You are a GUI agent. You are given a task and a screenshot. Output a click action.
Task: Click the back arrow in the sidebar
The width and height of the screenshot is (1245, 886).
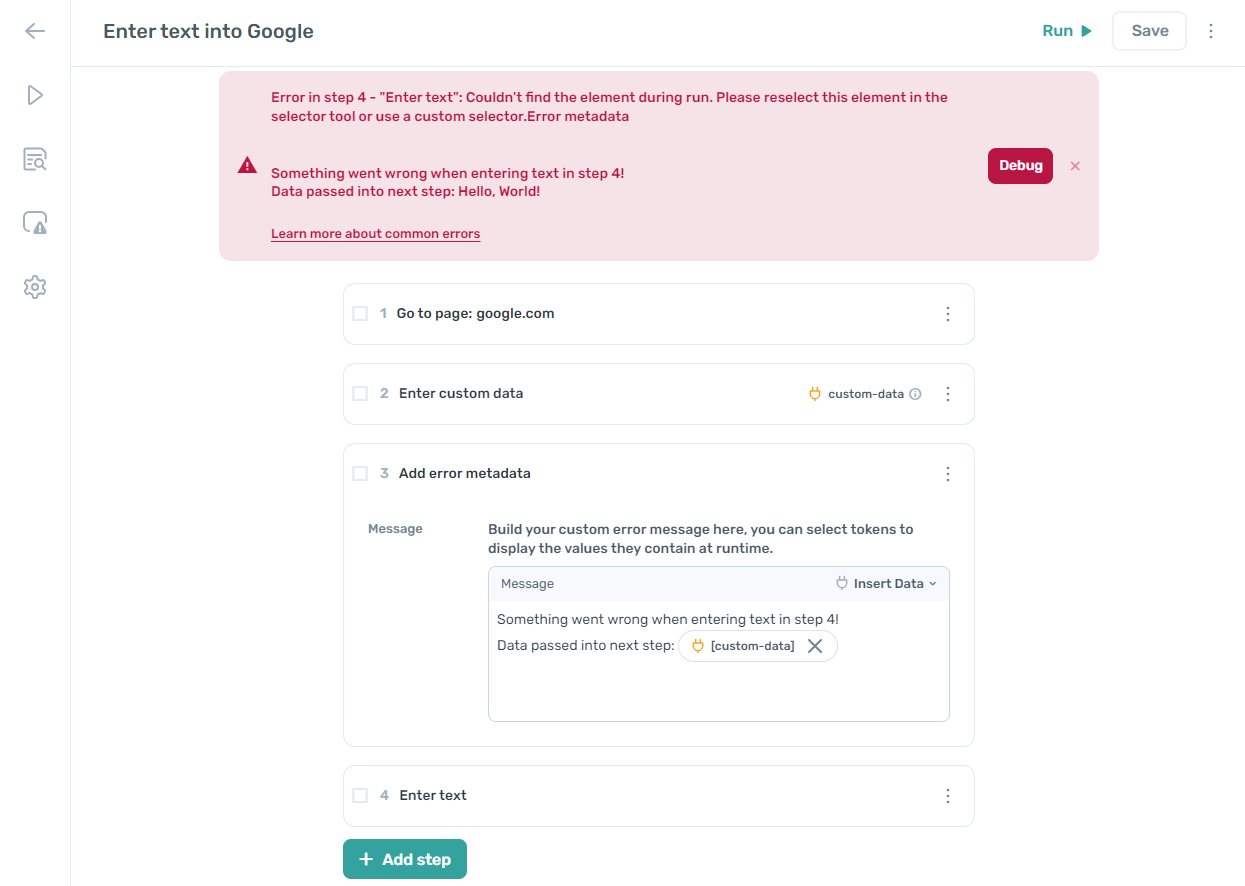(x=34, y=31)
